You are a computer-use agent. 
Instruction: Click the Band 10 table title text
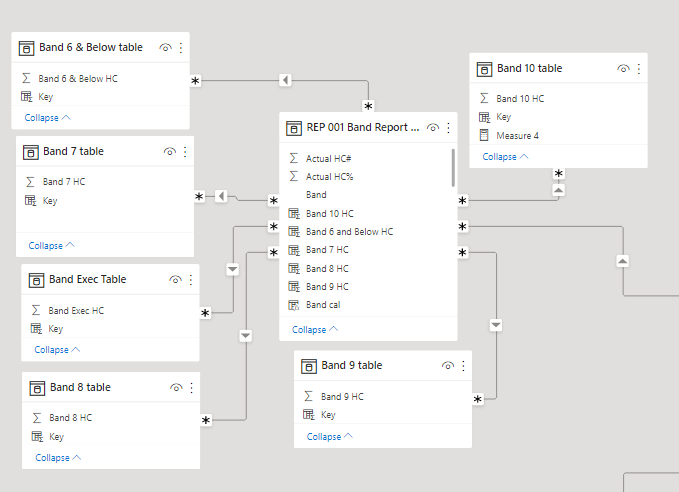[x=529, y=68]
